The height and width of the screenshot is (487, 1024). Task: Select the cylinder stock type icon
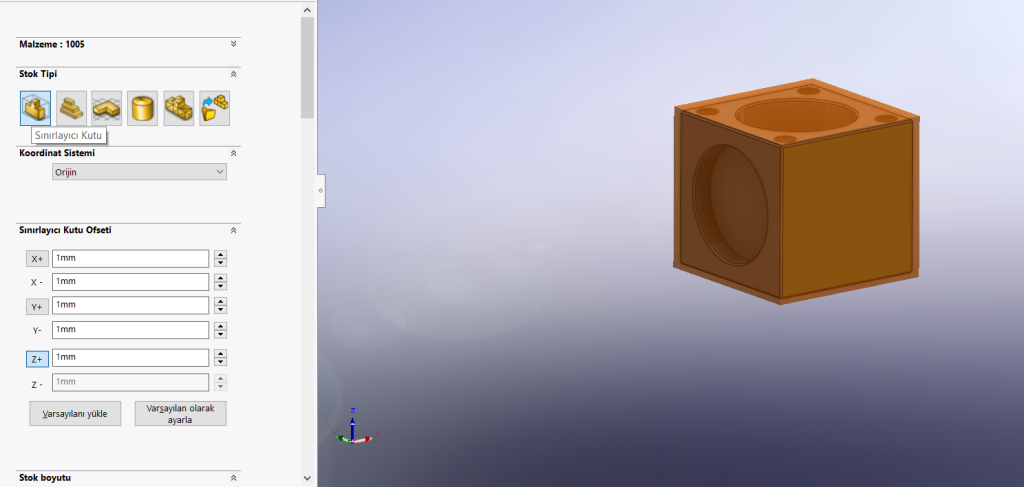pyautogui.click(x=143, y=108)
